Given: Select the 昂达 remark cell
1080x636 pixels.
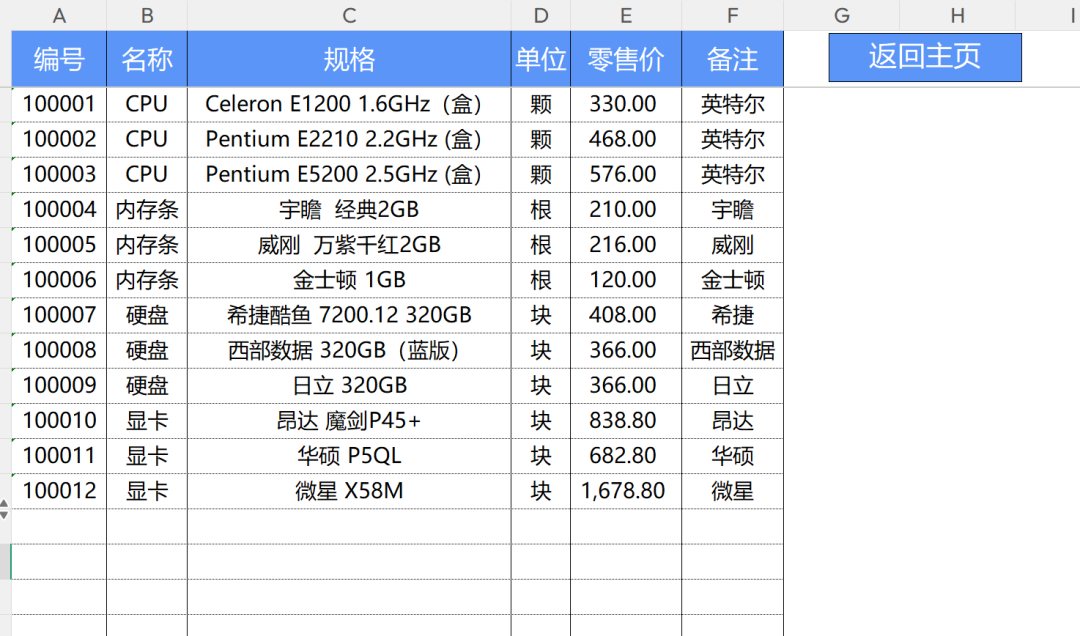Looking at the screenshot, I should tap(732, 421).
